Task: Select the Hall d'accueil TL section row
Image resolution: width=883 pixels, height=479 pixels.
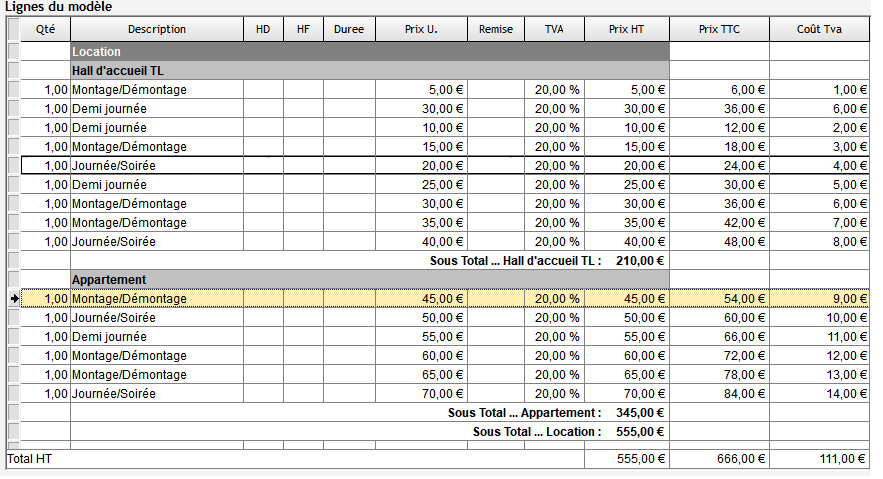Action: (x=368, y=70)
